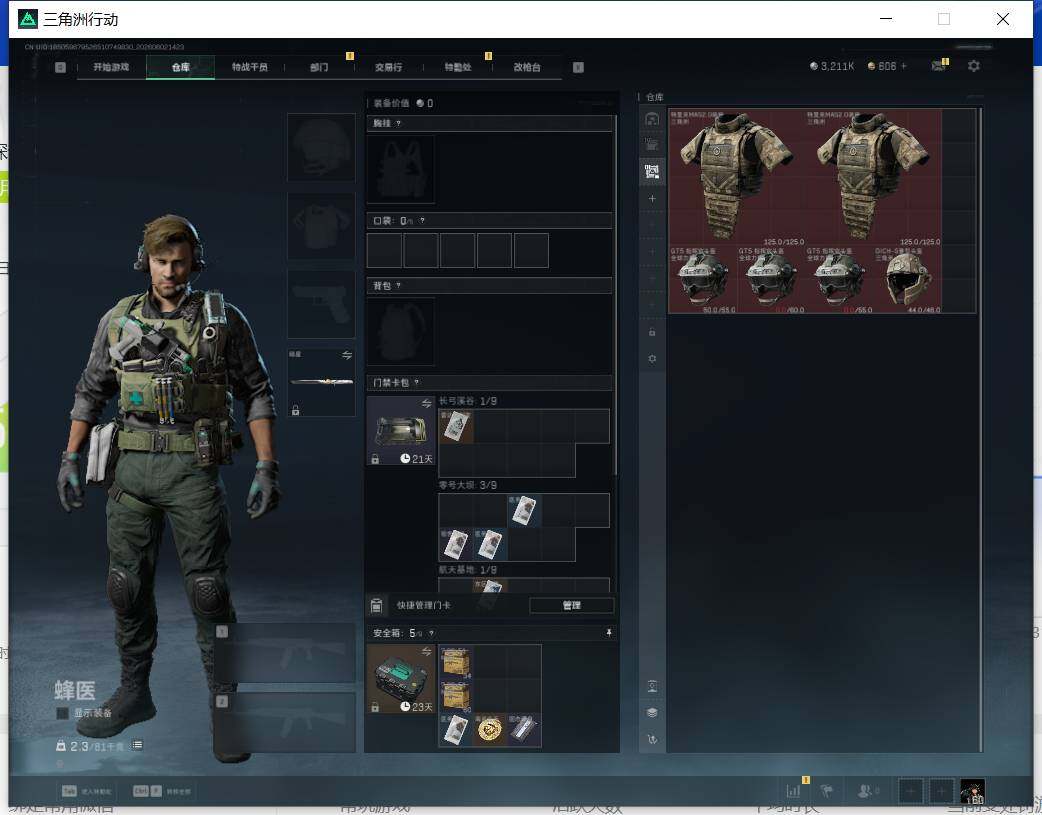Open the mail inbox icon

[938, 66]
